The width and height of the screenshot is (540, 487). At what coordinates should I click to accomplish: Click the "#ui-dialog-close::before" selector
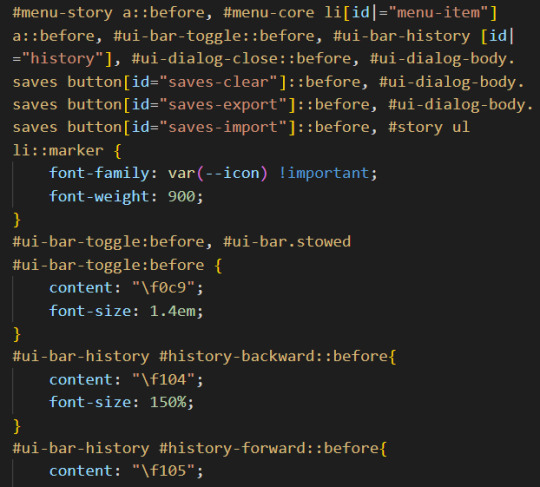241,59
